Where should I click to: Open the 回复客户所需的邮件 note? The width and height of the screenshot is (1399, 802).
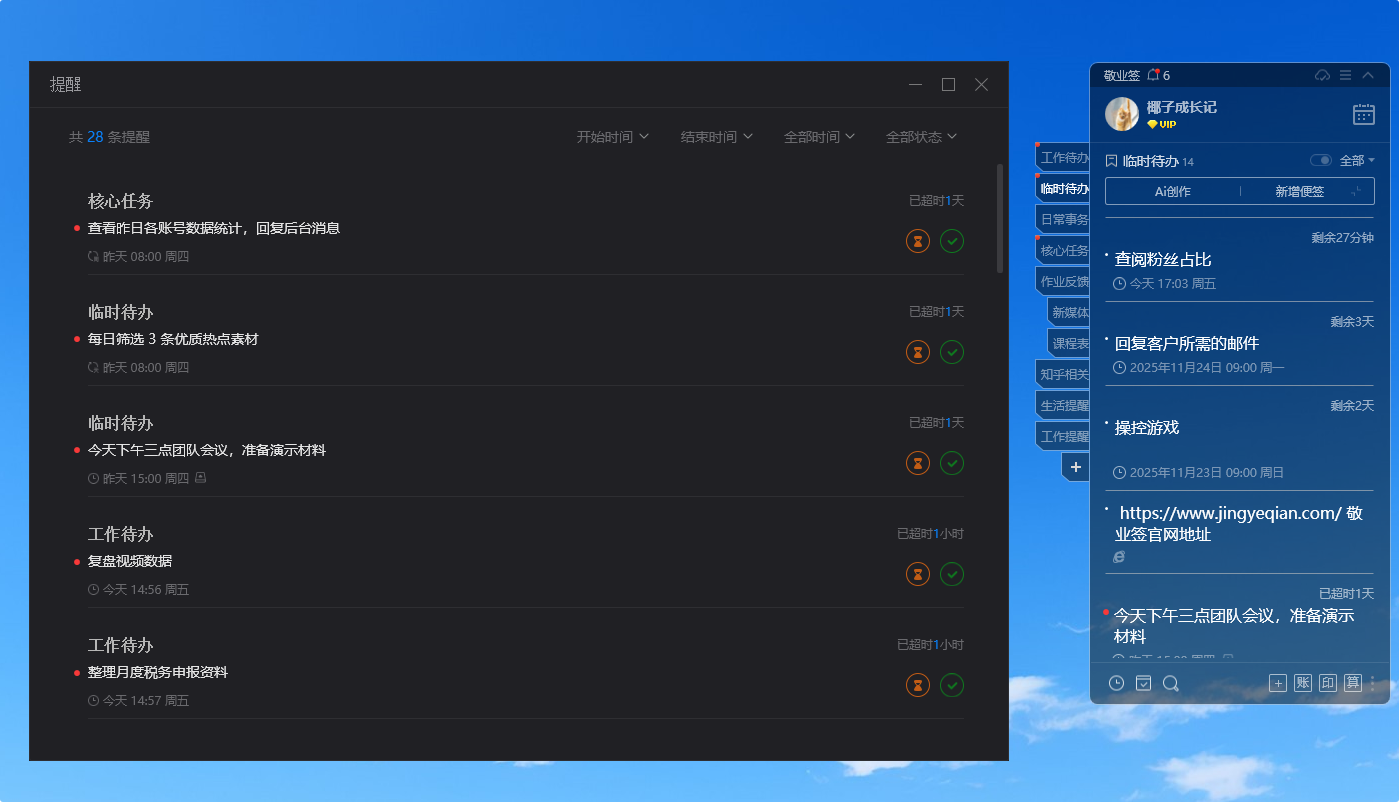1187,343
